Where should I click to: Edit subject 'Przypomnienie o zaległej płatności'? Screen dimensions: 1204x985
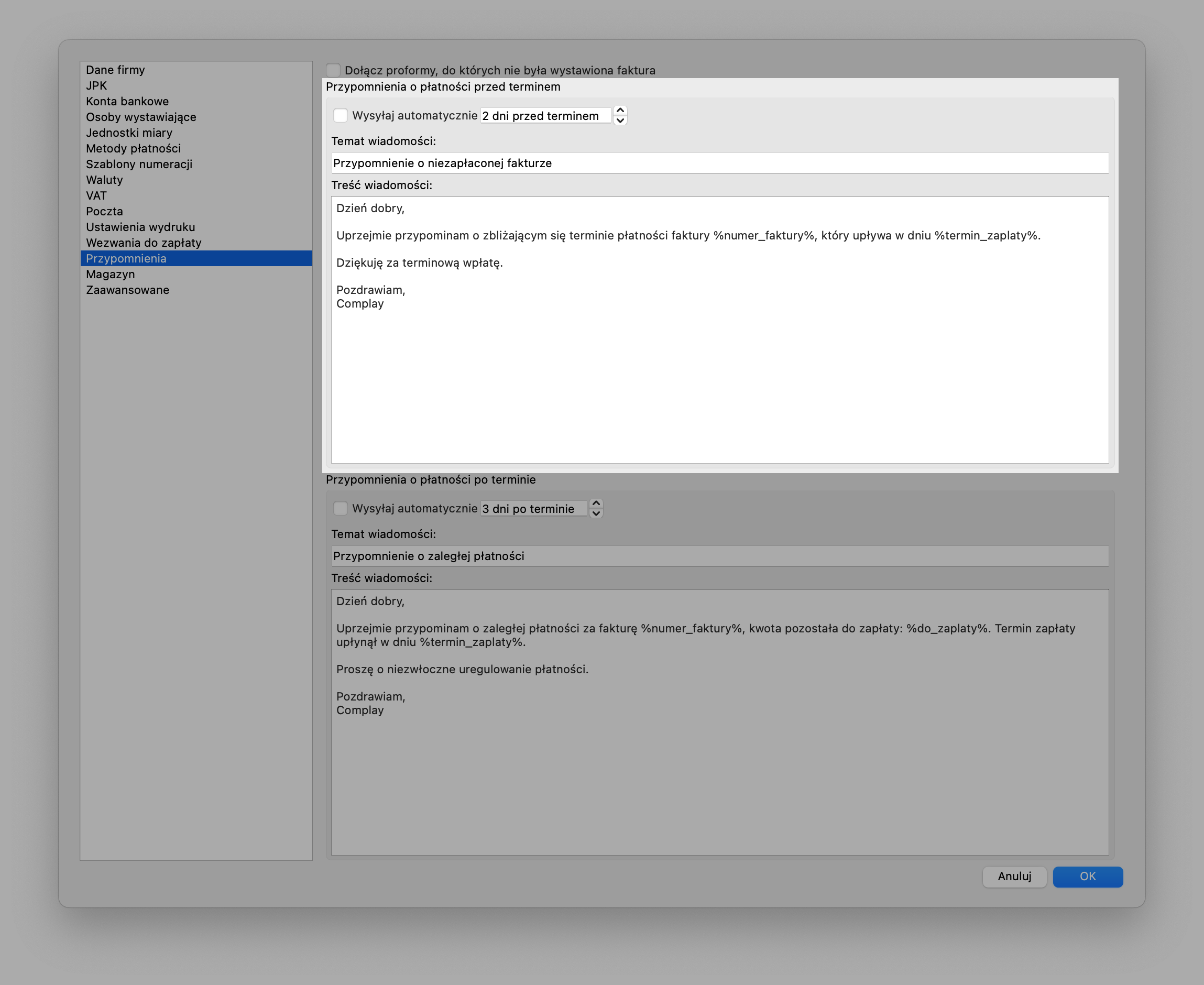pos(720,556)
